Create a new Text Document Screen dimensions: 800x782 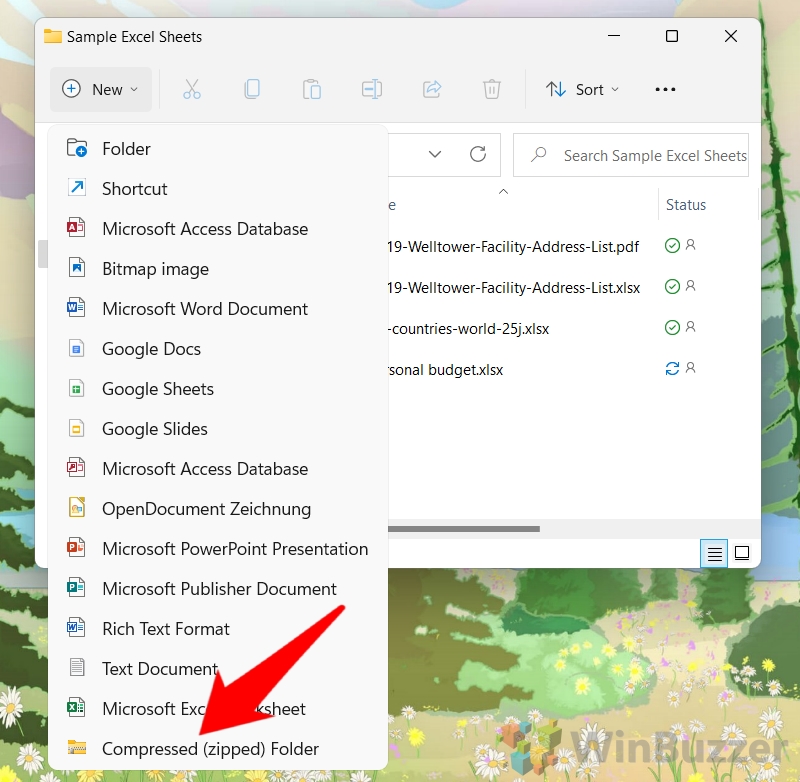click(218, 669)
